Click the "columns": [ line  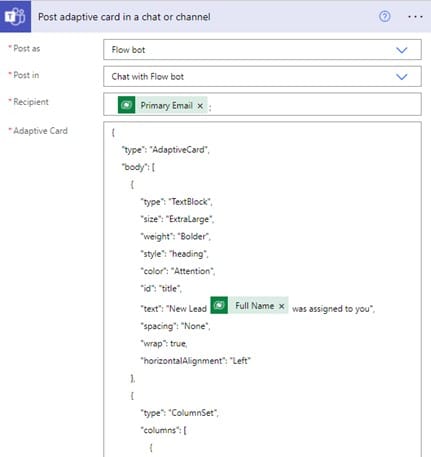(163, 430)
